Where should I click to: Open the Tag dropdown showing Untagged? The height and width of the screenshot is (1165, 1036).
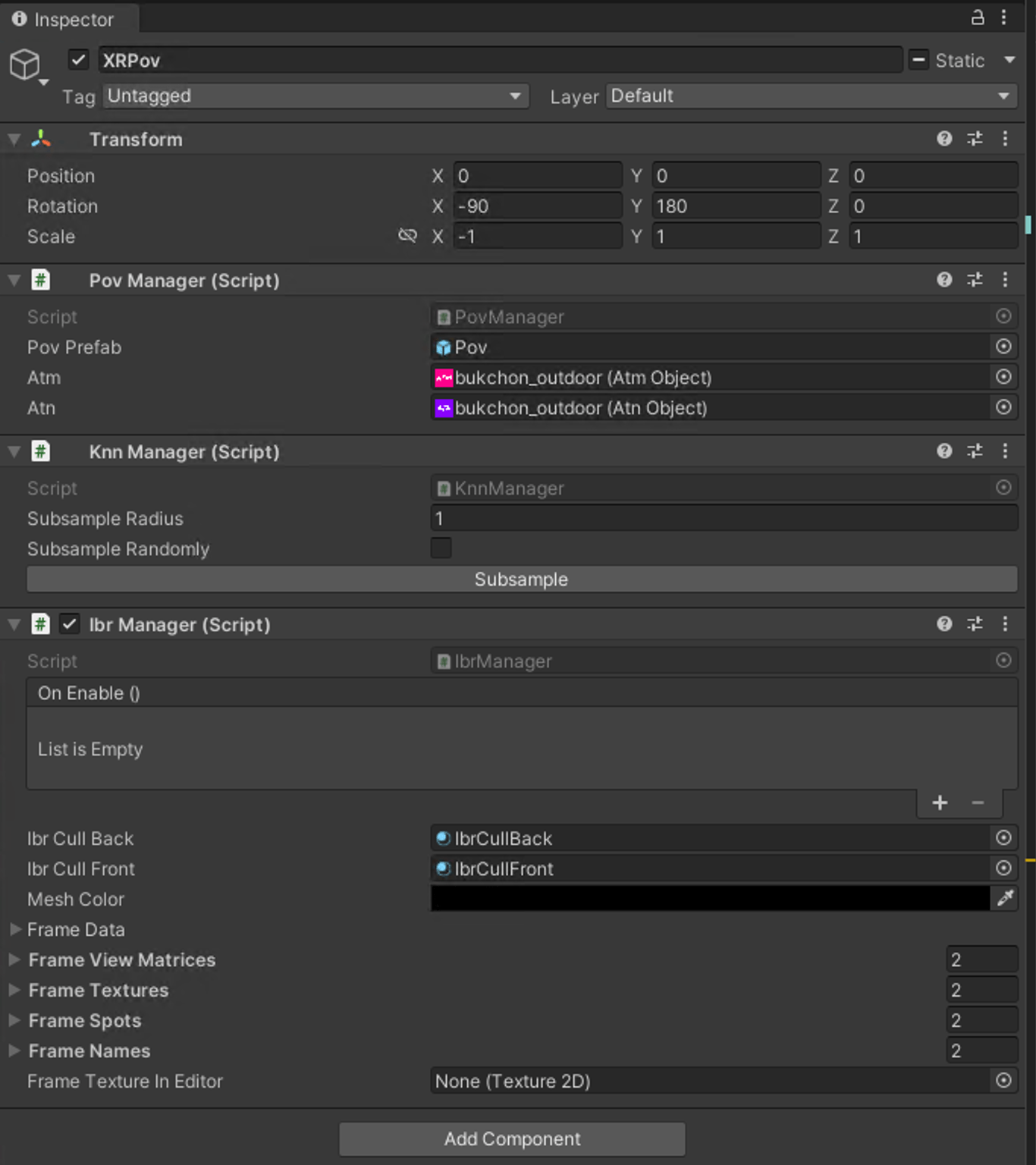[316, 96]
